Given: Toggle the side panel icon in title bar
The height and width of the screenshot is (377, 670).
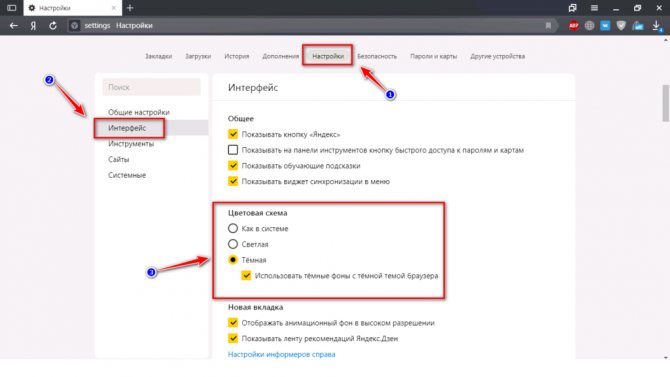Looking at the screenshot, I should [x=12, y=8].
